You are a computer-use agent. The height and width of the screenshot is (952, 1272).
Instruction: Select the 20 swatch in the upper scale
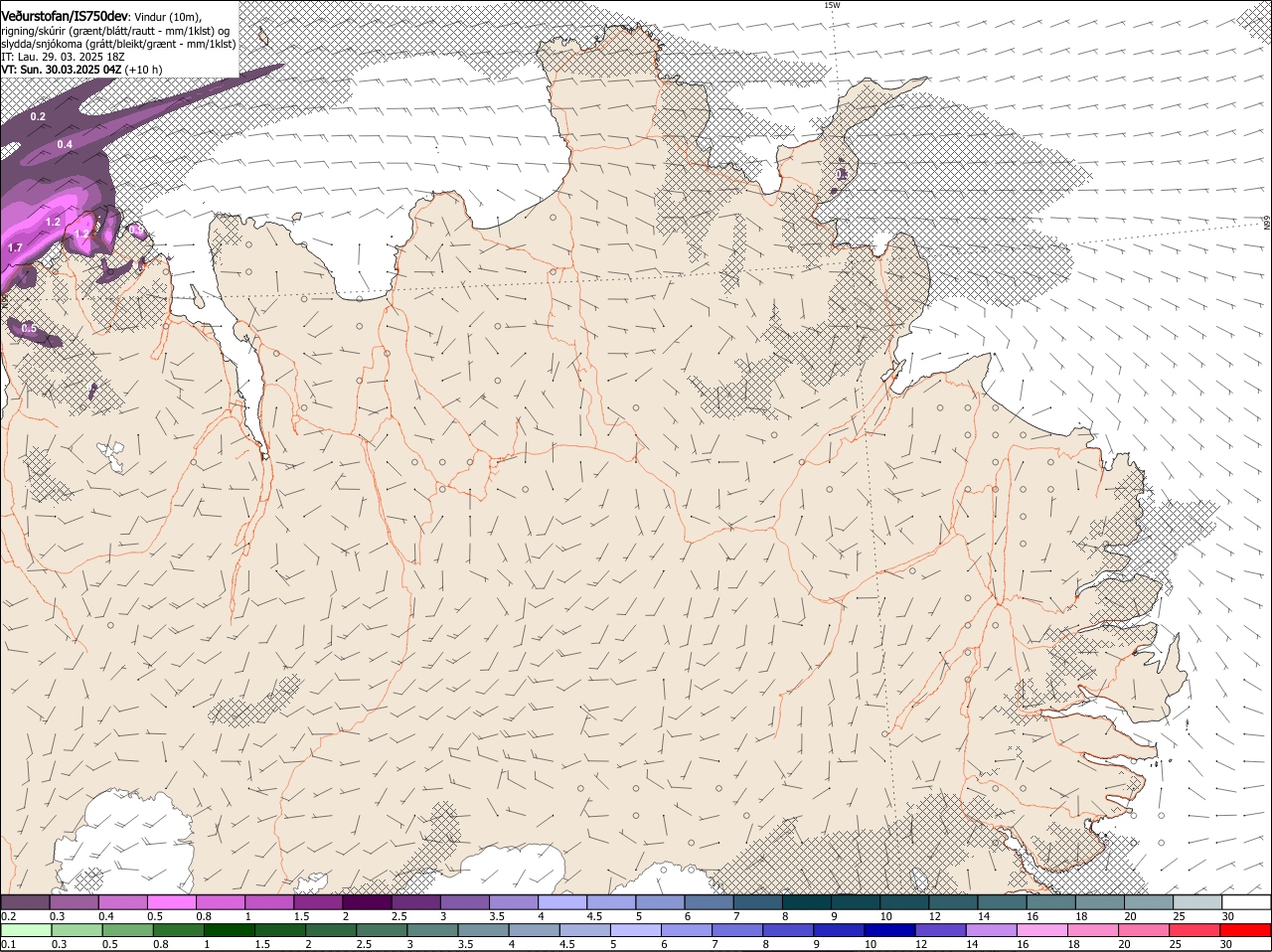coord(1149,902)
